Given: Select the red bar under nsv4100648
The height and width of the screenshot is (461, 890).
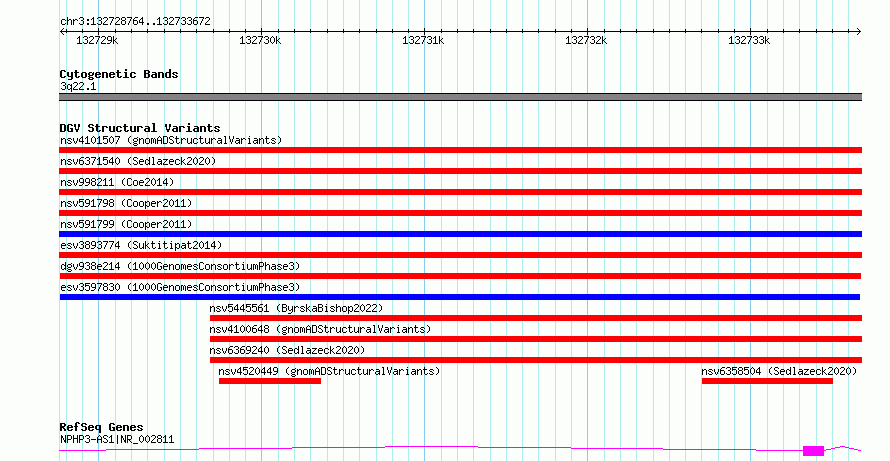Looking at the screenshot, I should 536,339.
